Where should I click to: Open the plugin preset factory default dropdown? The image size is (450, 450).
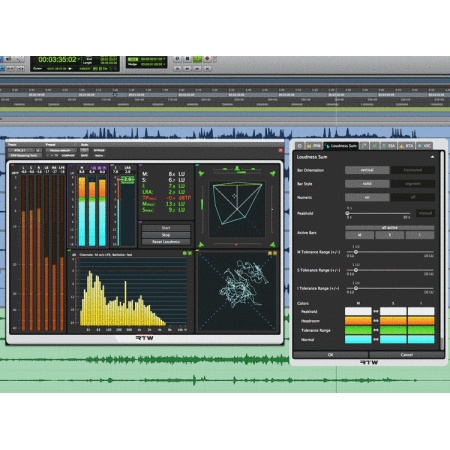pyautogui.click(x=60, y=150)
